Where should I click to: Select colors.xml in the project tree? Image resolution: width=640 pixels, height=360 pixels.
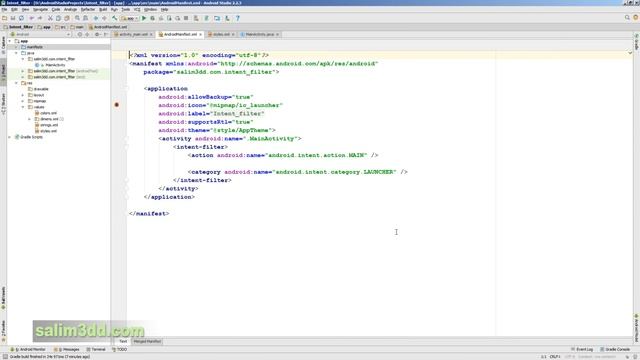[48, 113]
